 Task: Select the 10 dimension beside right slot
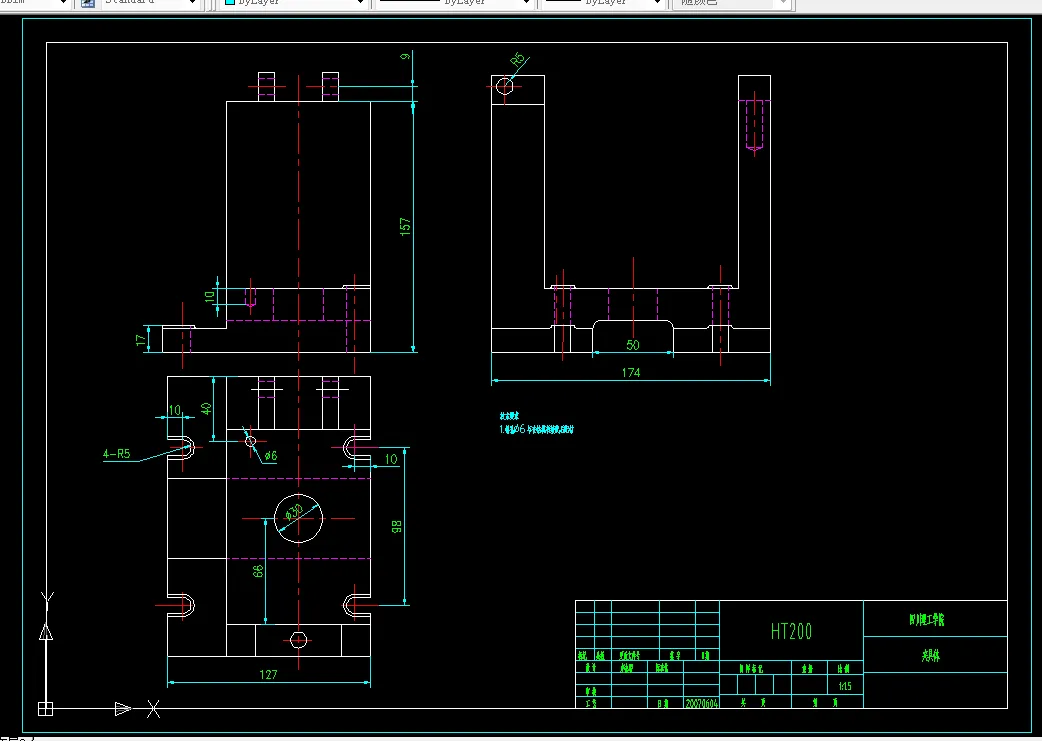pyautogui.click(x=391, y=459)
